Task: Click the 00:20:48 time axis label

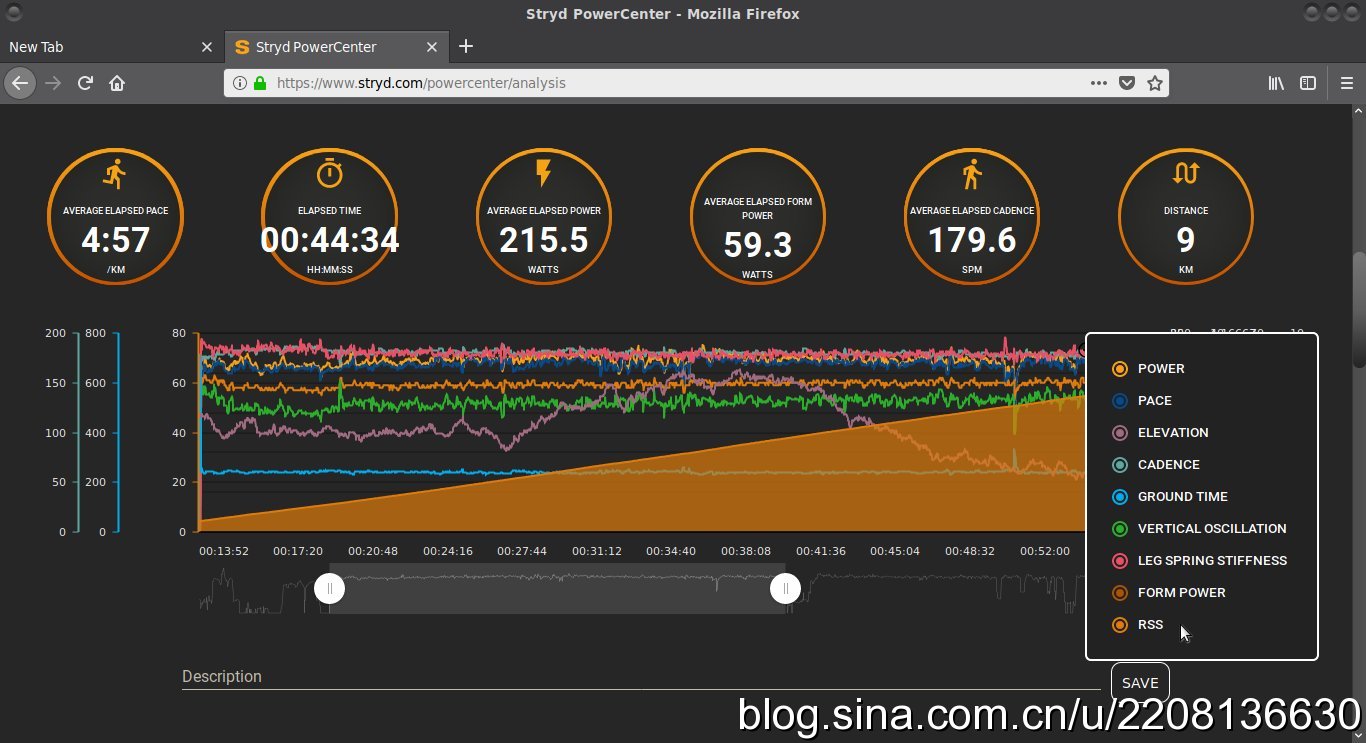Action: [x=373, y=551]
